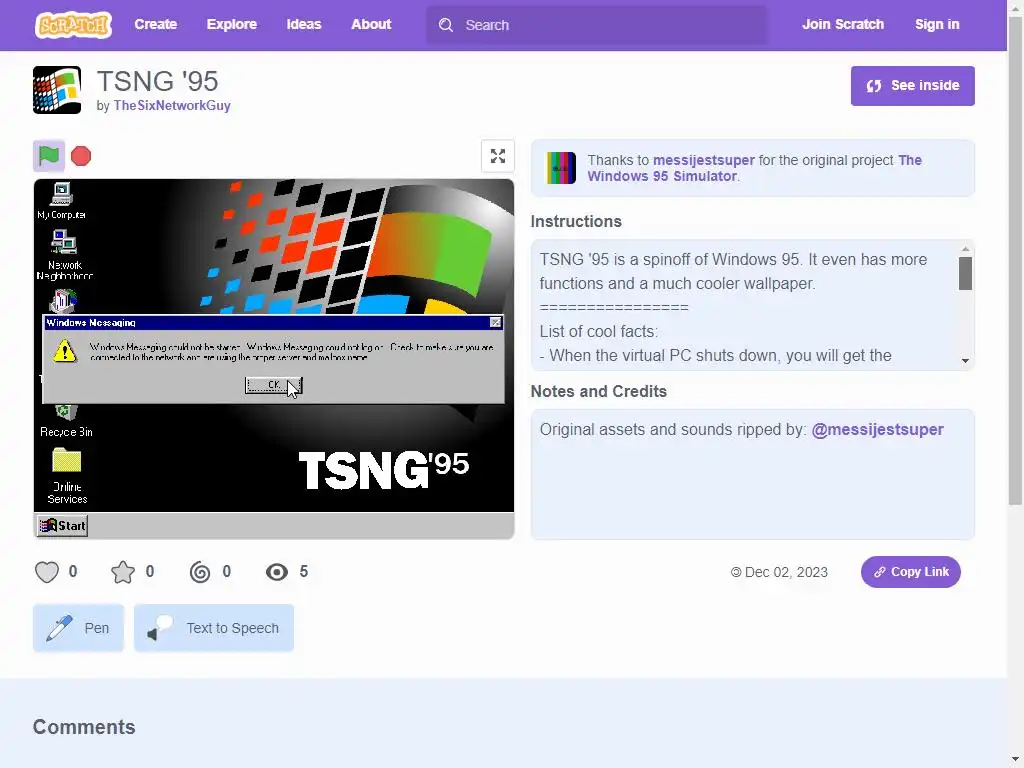Click the Text to Speech extension chip
The image size is (1024, 768).
[x=214, y=628]
